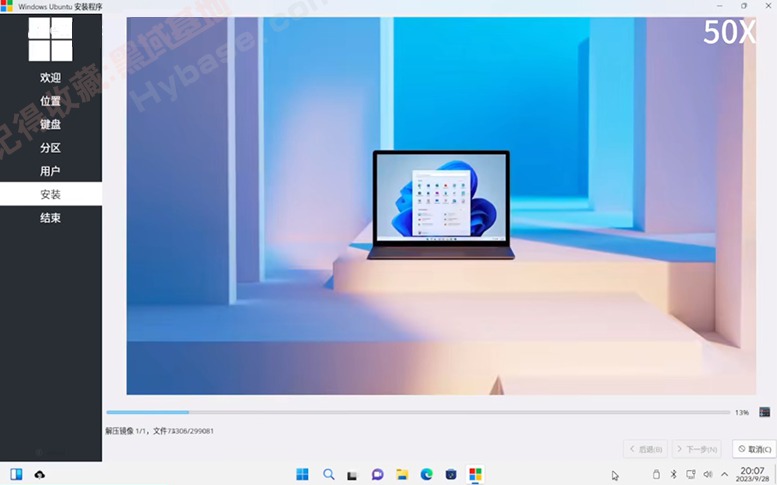
Task: Open taskbar Search
Action: click(x=328, y=474)
